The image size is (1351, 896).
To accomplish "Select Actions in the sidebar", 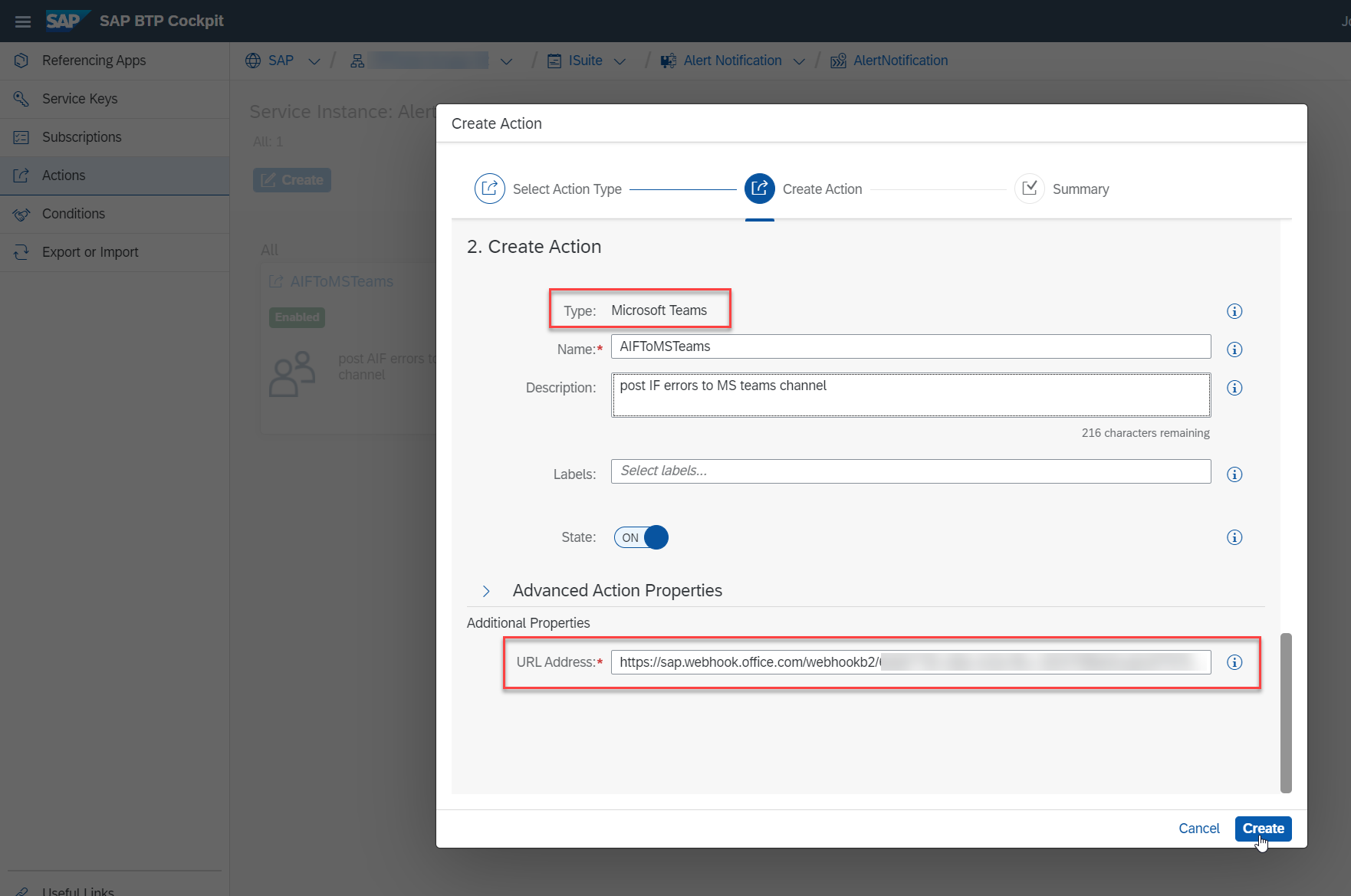I will [x=63, y=175].
